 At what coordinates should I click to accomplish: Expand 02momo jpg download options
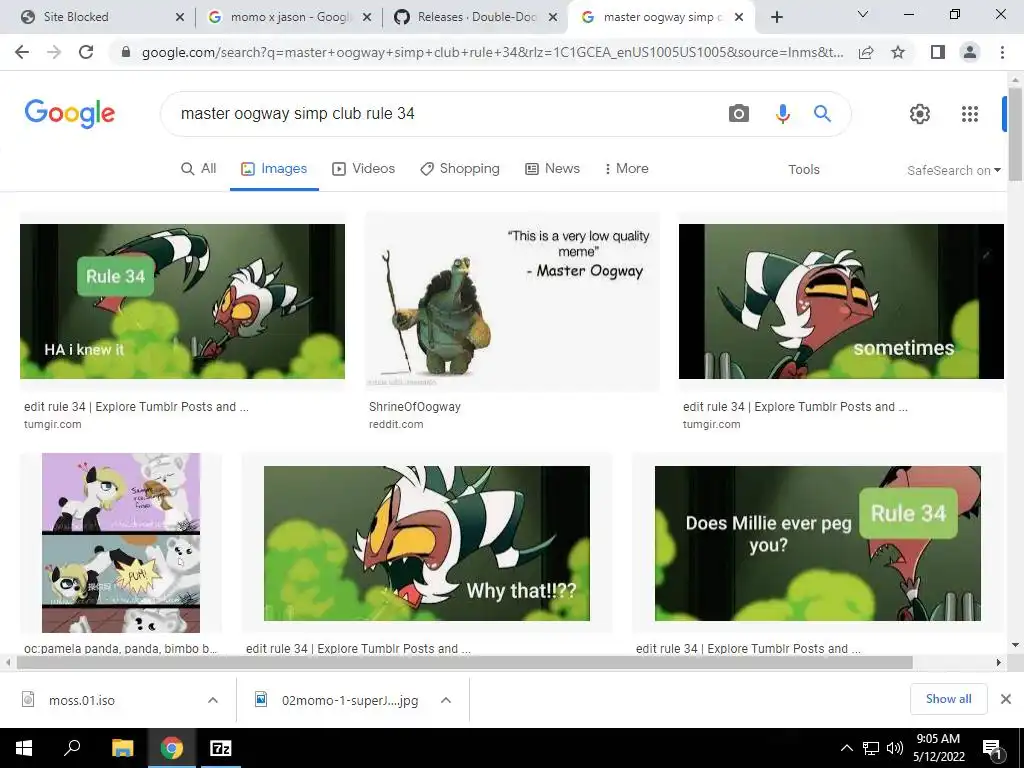click(x=446, y=700)
